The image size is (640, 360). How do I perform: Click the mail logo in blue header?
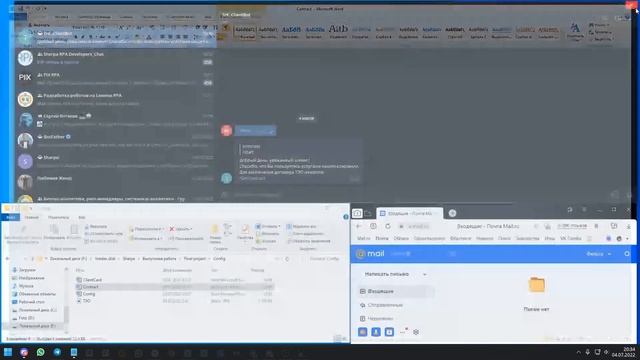(x=371, y=253)
